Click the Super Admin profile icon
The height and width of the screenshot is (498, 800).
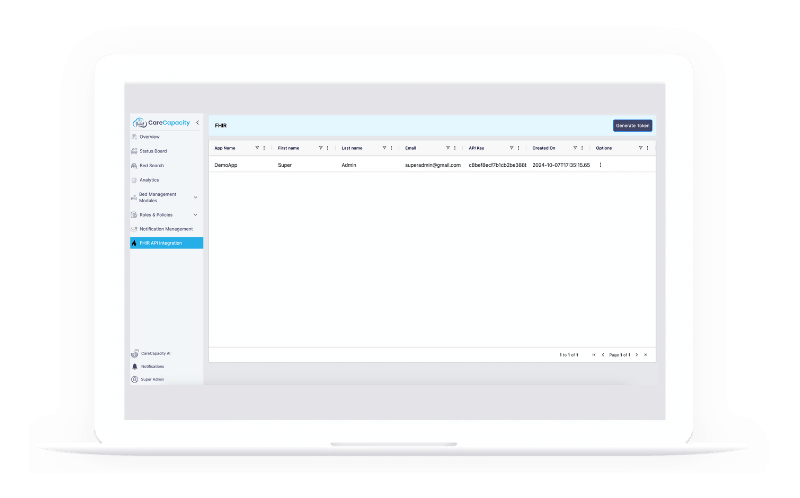(x=134, y=380)
